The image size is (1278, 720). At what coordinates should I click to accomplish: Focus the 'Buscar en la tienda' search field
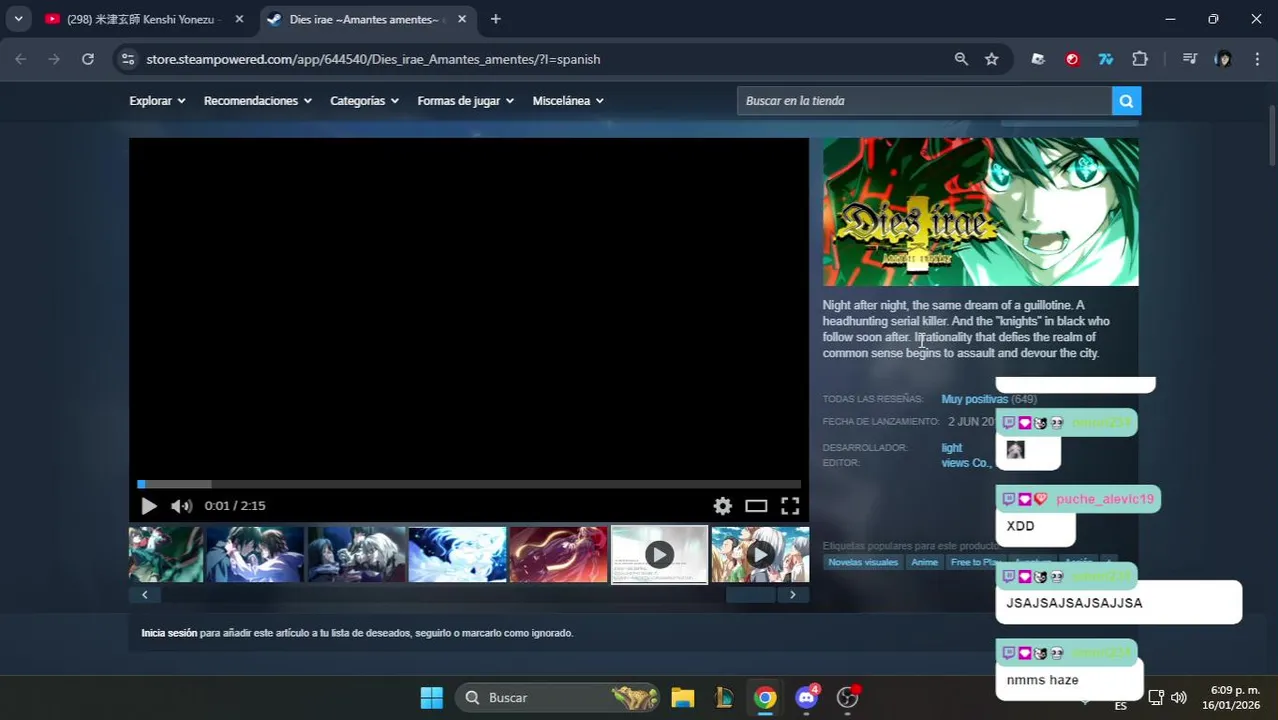click(x=924, y=101)
